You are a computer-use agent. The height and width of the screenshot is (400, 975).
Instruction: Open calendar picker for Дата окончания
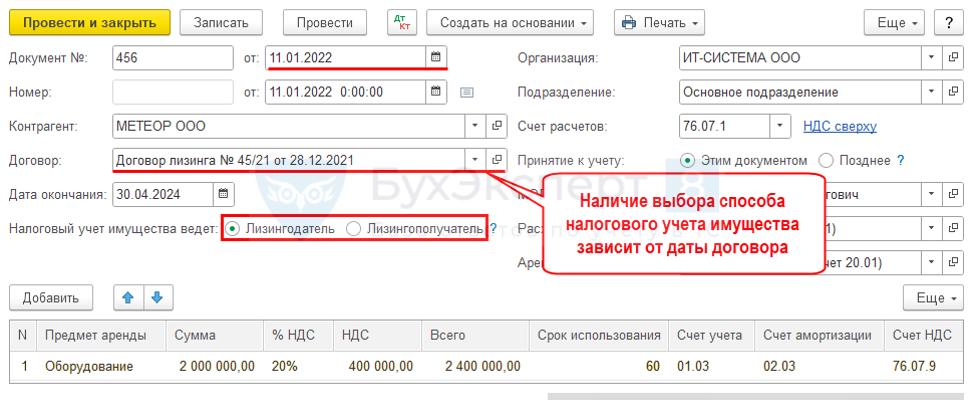pyautogui.click(x=223, y=193)
